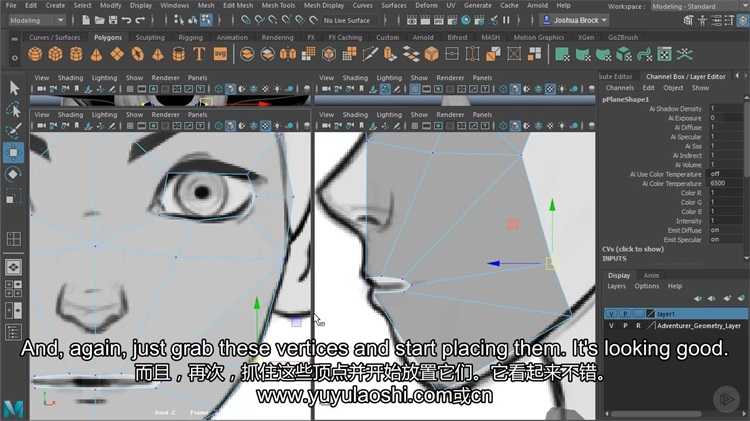Create a polygon pyramid from the shelf
Screen dimensions: 750x421
pos(158,55)
